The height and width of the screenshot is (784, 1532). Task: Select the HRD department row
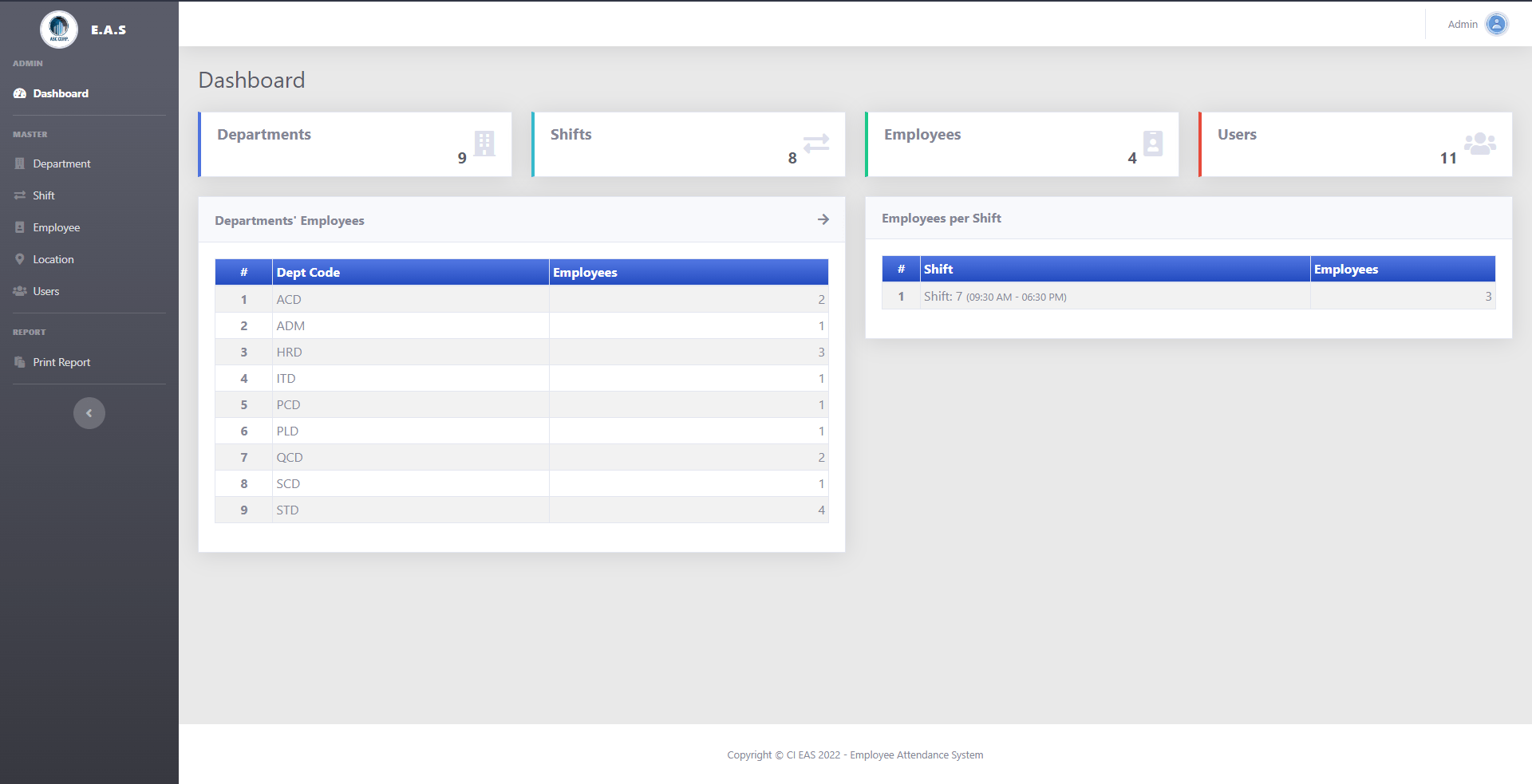click(x=521, y=352)
